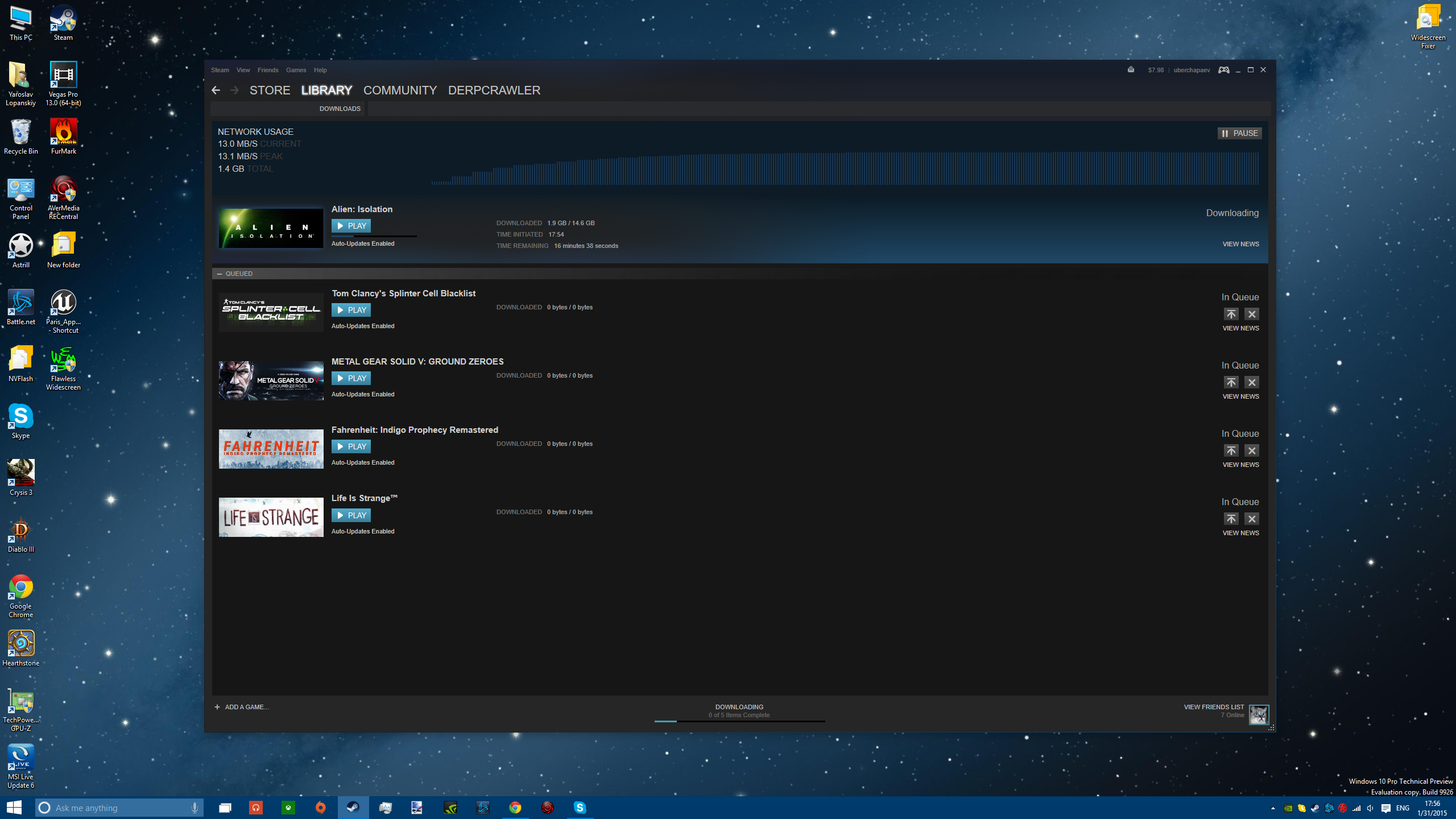Move Splinter Cell Blacklist to top of queue
Image resolution: width=1456 pixels, height=819 pixels.
point(1231,314)
